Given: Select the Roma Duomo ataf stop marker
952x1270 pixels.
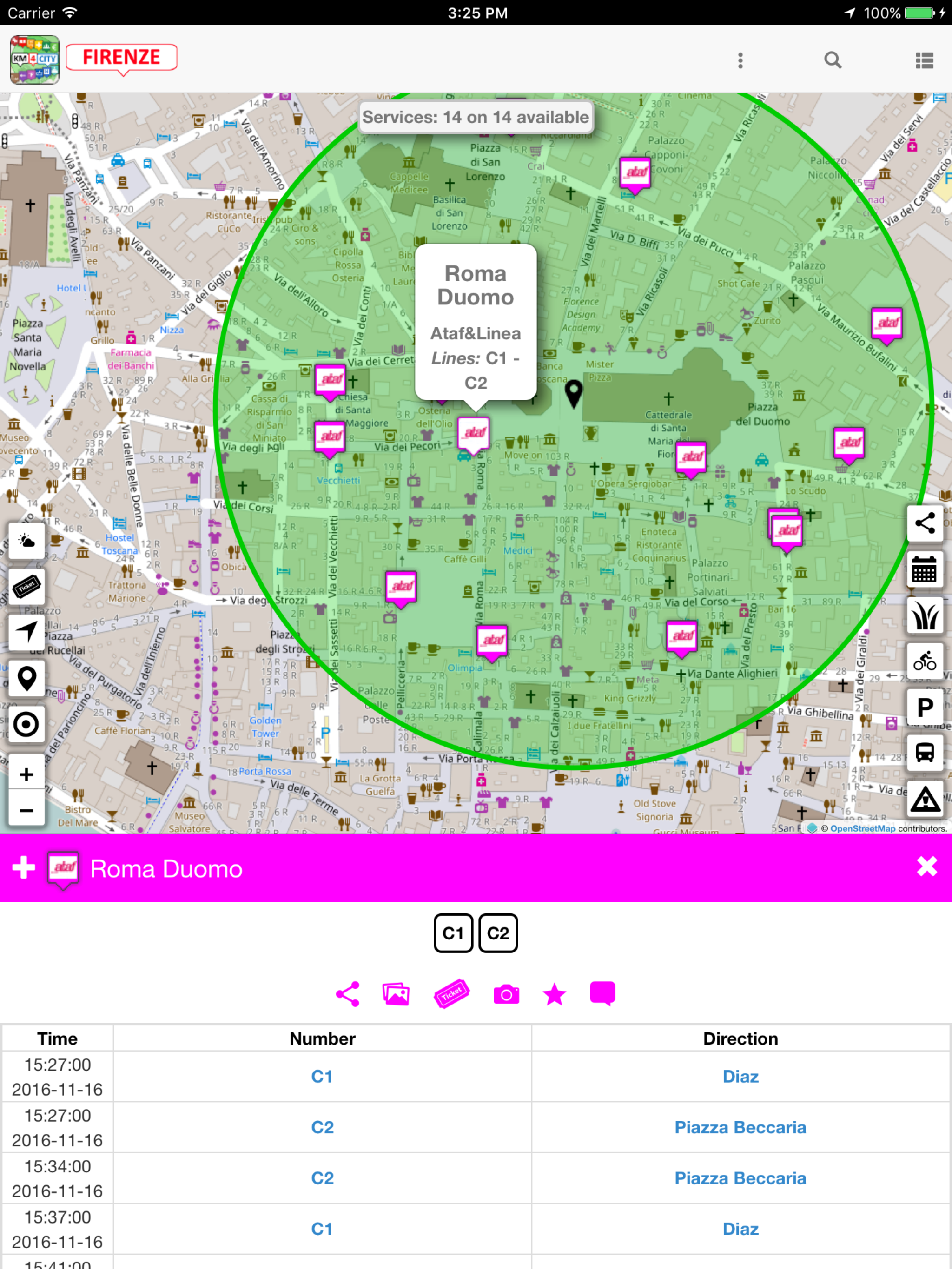Looking at the screenshot, I should pyautogui.click(x=474, y=435).
